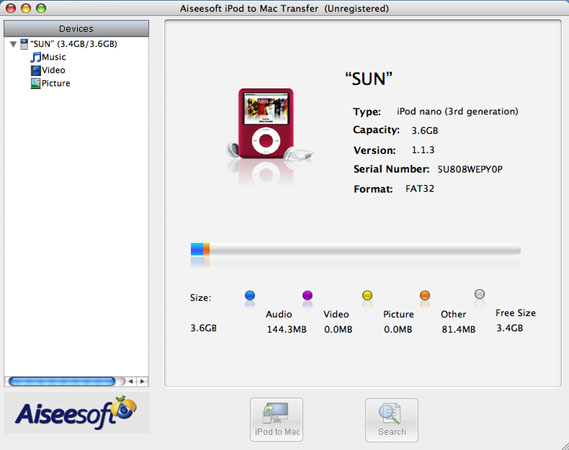Click the yellow Picture legend dot
The width and height of the screenshot is (569, 450).
(367, 295)
